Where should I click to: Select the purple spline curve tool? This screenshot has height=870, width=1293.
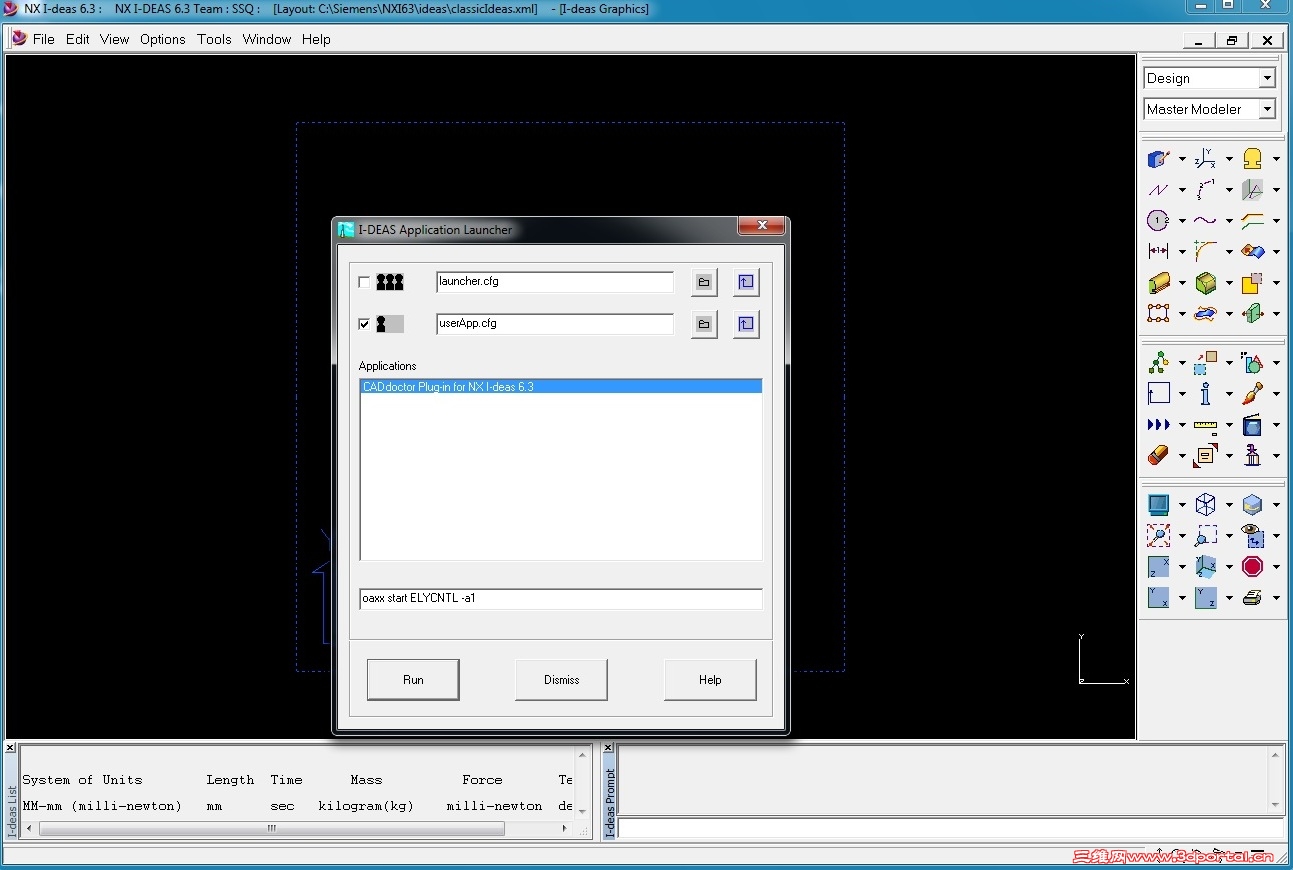pyautogui.click(x=1206, y=221)
